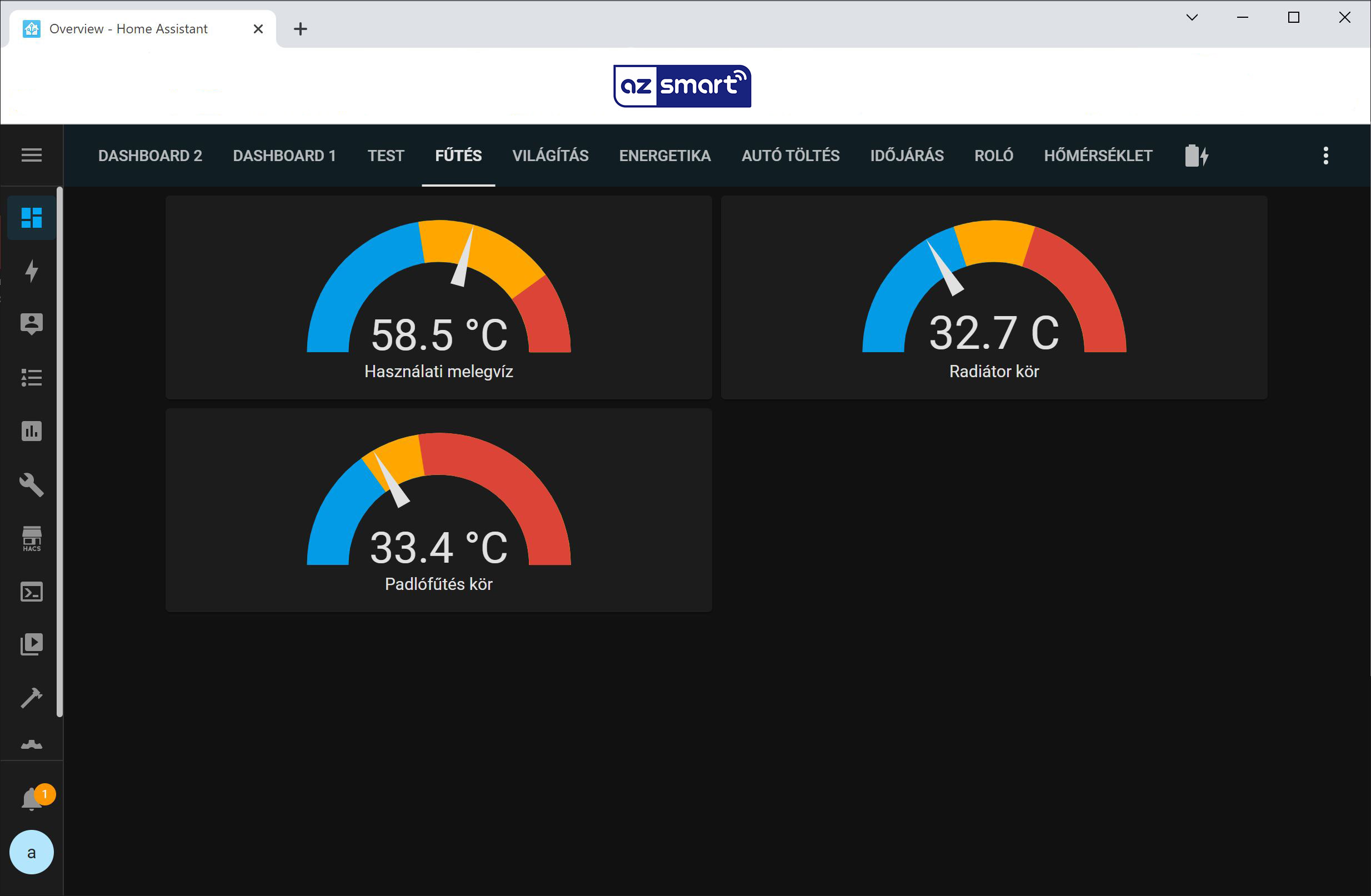Open the Overview dashboard sidebar icon
Viewport: 1371px width, 896px height.
(x=32, y=217)
